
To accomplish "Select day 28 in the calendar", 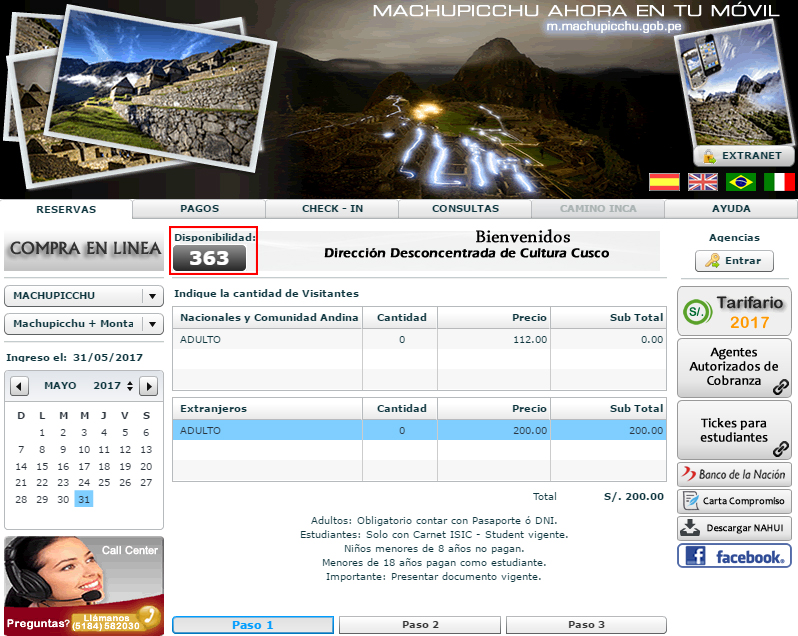I will point(21,499).
